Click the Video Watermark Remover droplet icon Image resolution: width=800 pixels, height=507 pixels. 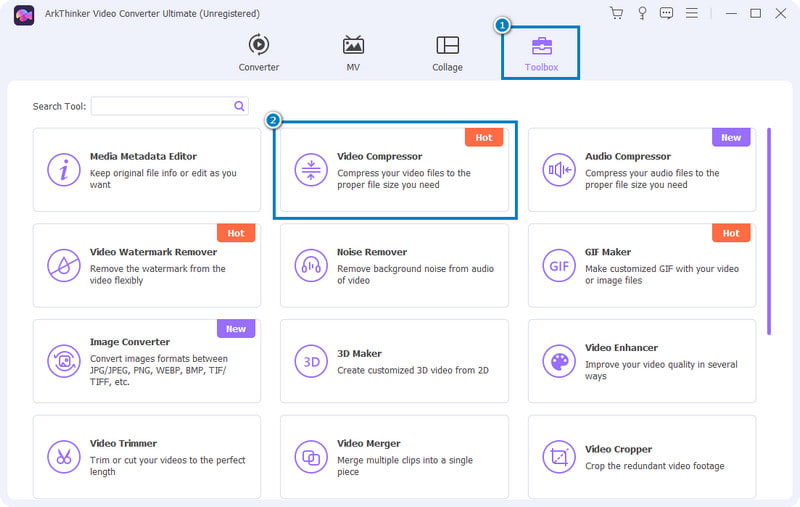coord(64,266)
